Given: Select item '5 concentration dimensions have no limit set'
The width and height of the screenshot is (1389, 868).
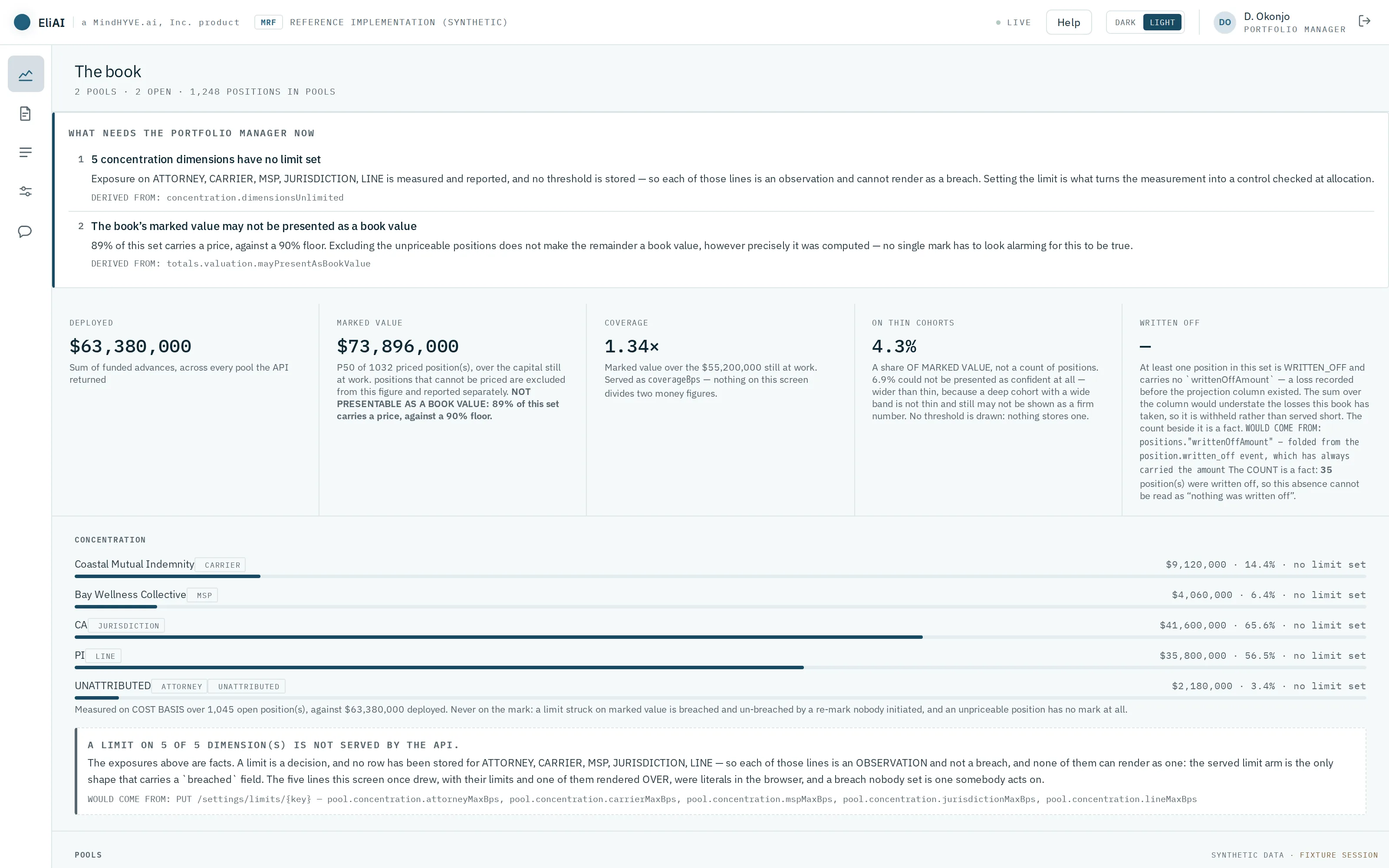Looking at the screenshot, I should coord(206,159).
